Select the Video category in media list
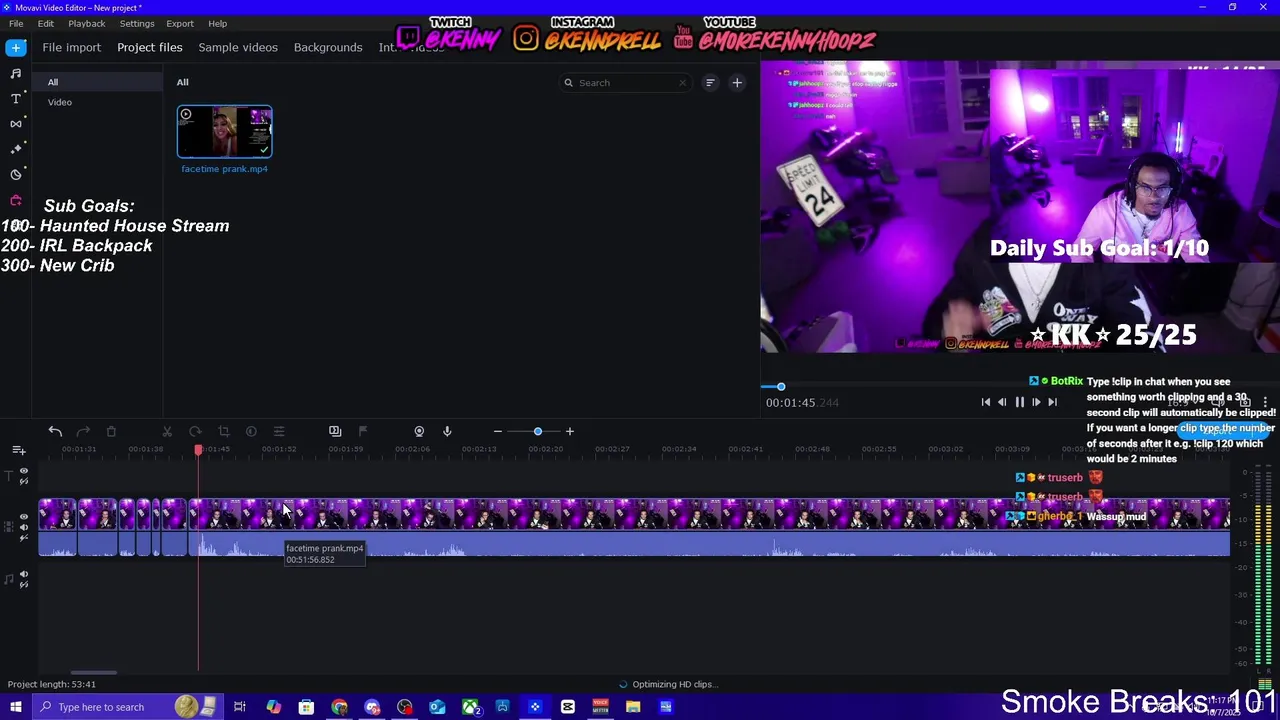The height and width of the screenshot is (720, 1280). click(x=97, y=102)
